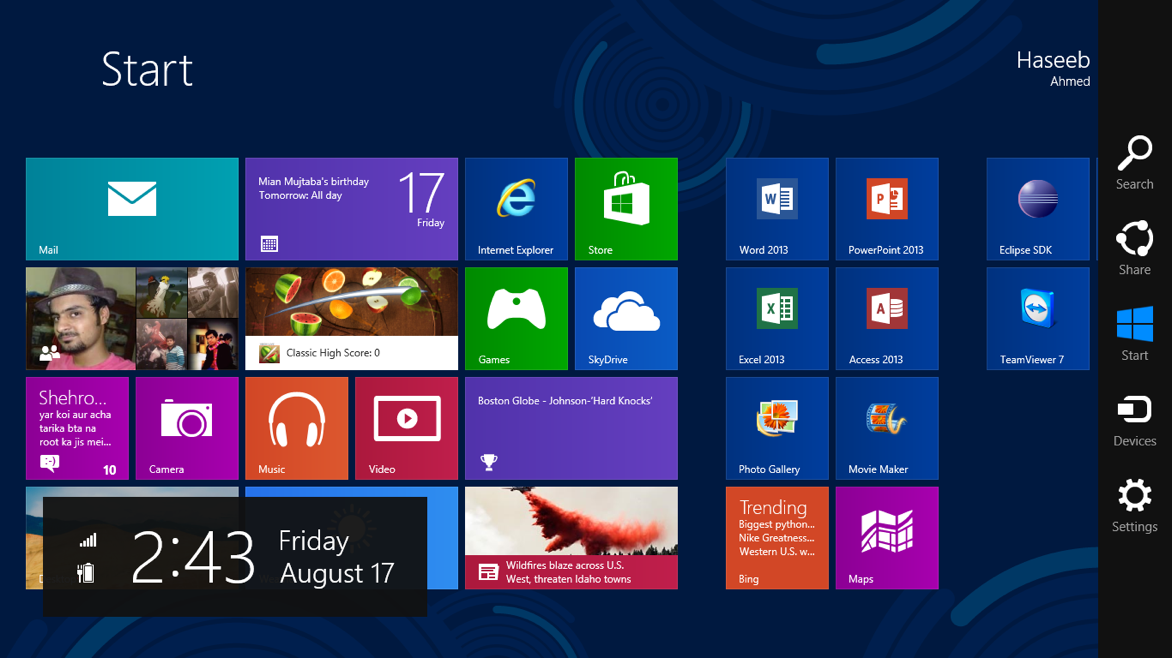Launch the Eclipse SDK
This screenshot has height=658, width=1172.
[1037, 208]
